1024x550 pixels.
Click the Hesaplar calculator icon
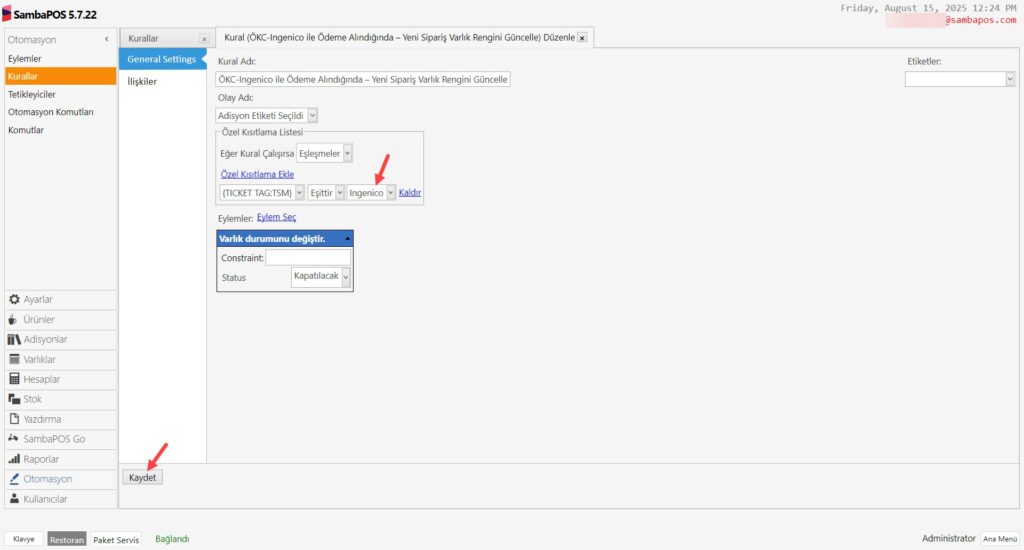[14, 379]
